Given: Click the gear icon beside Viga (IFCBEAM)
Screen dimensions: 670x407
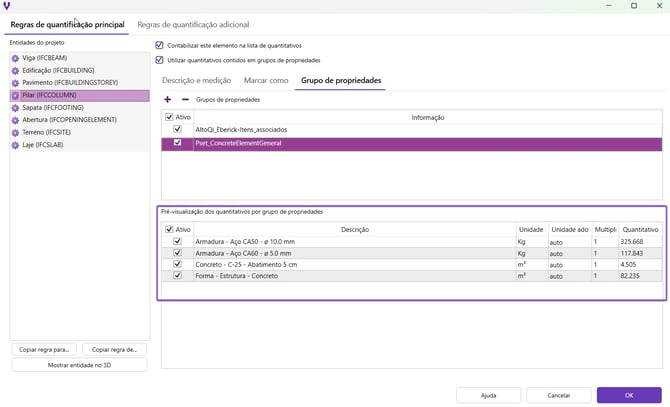Looking at the screenshot, I should tap(15, 58).
